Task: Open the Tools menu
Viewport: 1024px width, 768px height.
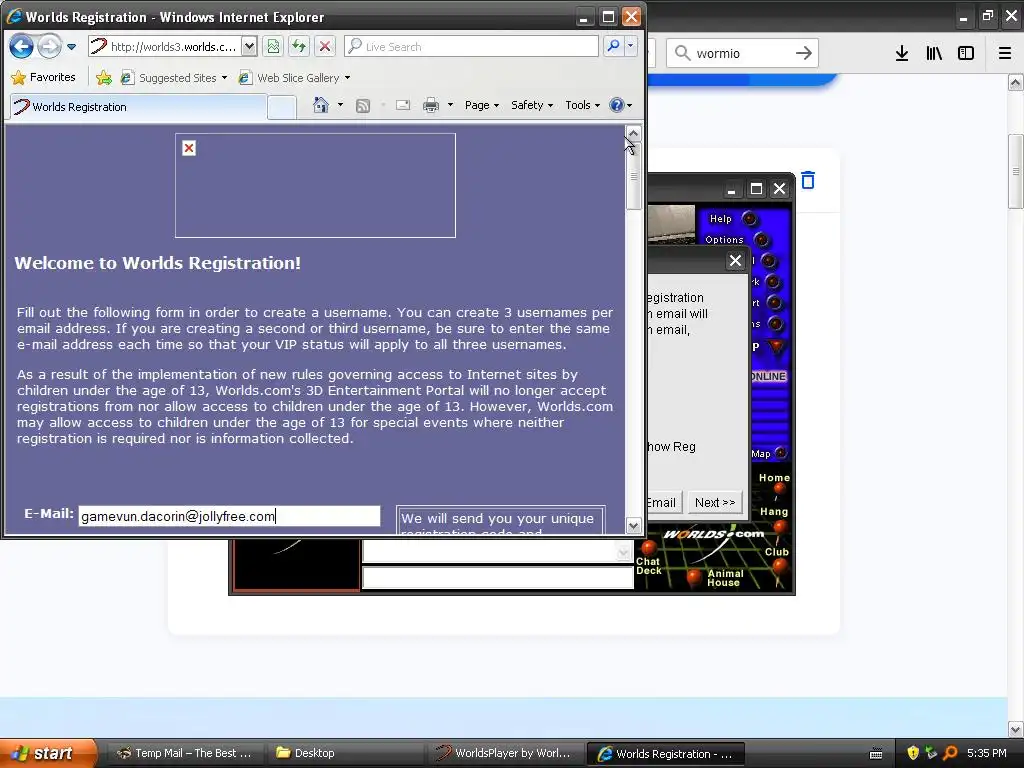Action: point(582,105)
